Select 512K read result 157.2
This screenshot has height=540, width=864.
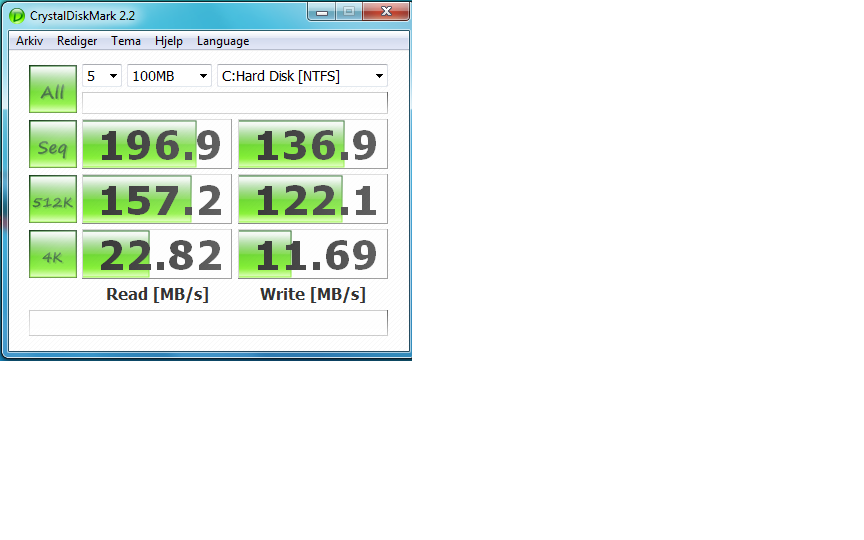point(157,199)
